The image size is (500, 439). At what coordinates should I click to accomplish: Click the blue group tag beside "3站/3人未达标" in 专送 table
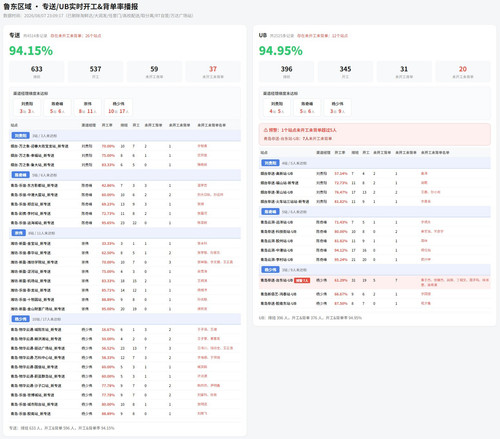click(21, 136)
